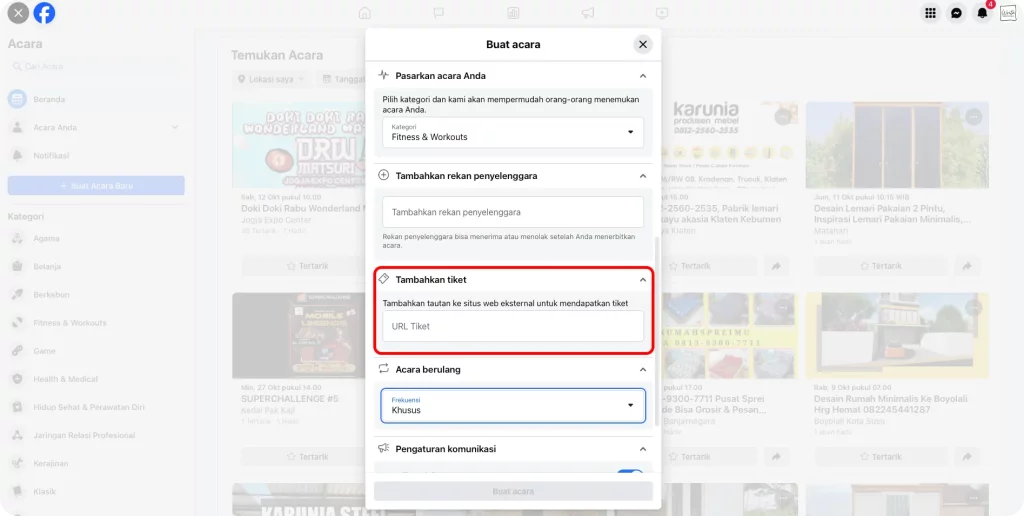The height and width of the screenshot is (516, 1024).
Task: Share the Desain Rumah Minimalis event
Action: (x=967, y=457)
